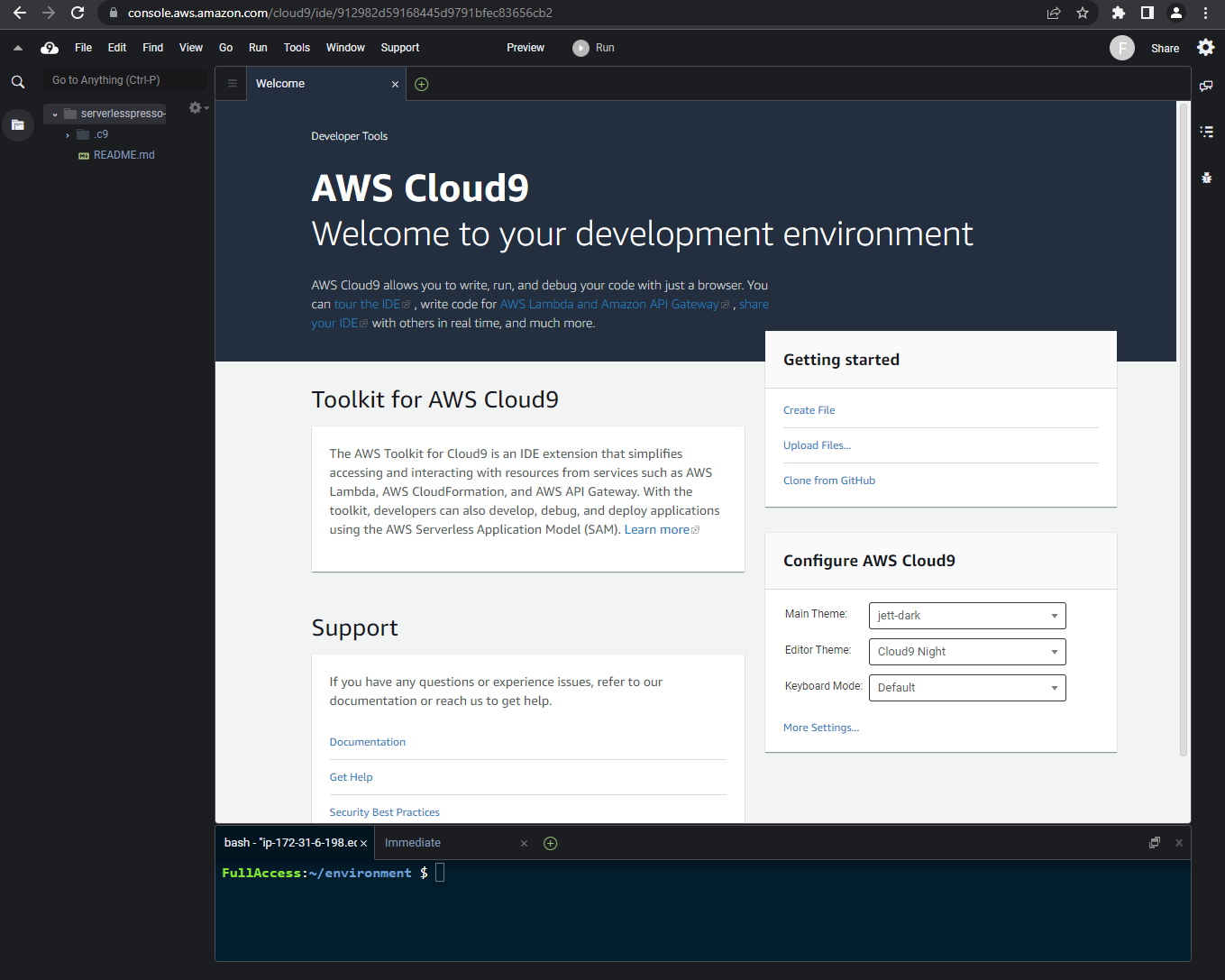The image size is (1225, 980).
Task: Open Cloud9 preferences gear icon
Action: tap(1205, 48)
